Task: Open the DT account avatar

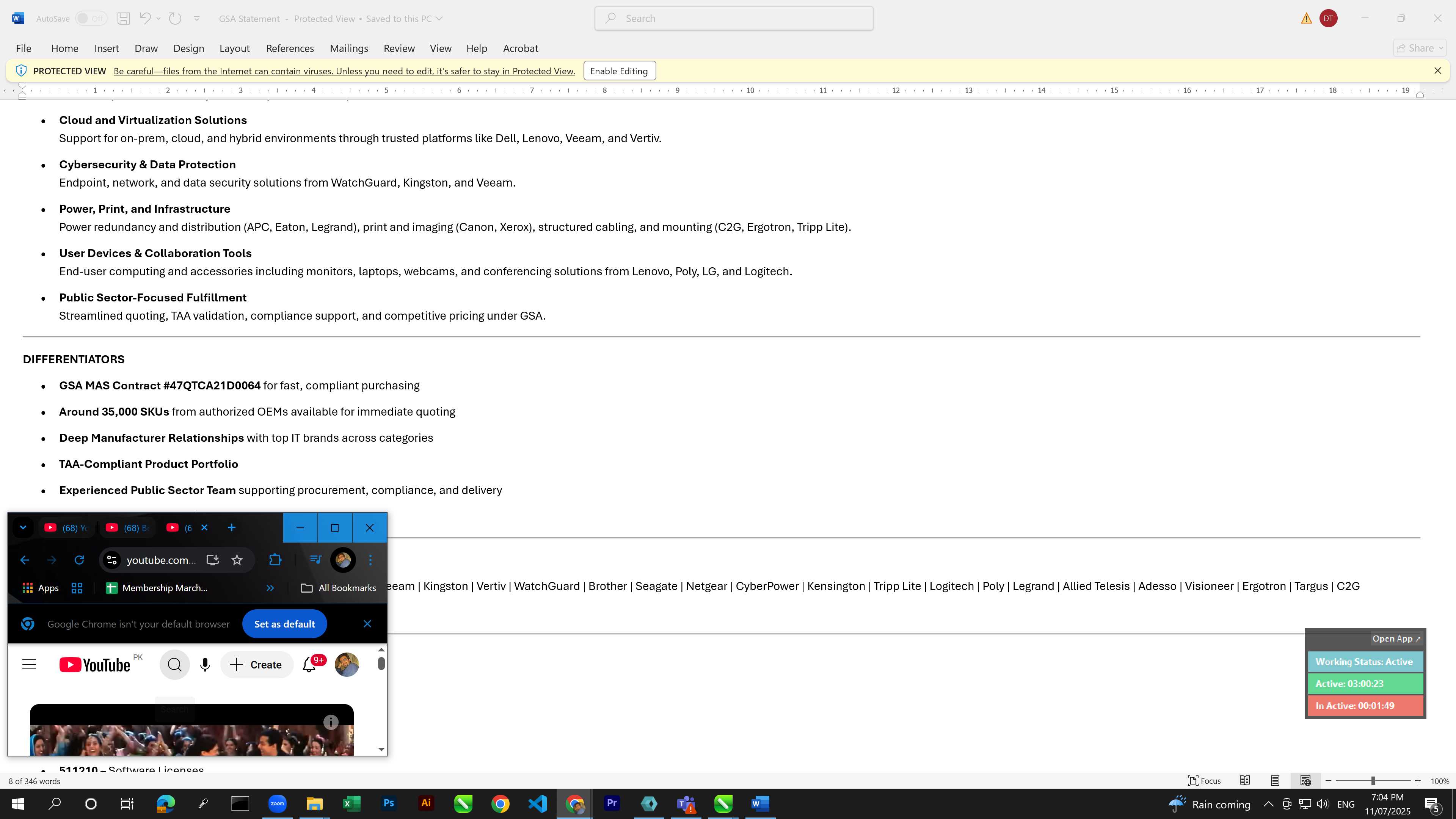Action: pos(1328,19)
